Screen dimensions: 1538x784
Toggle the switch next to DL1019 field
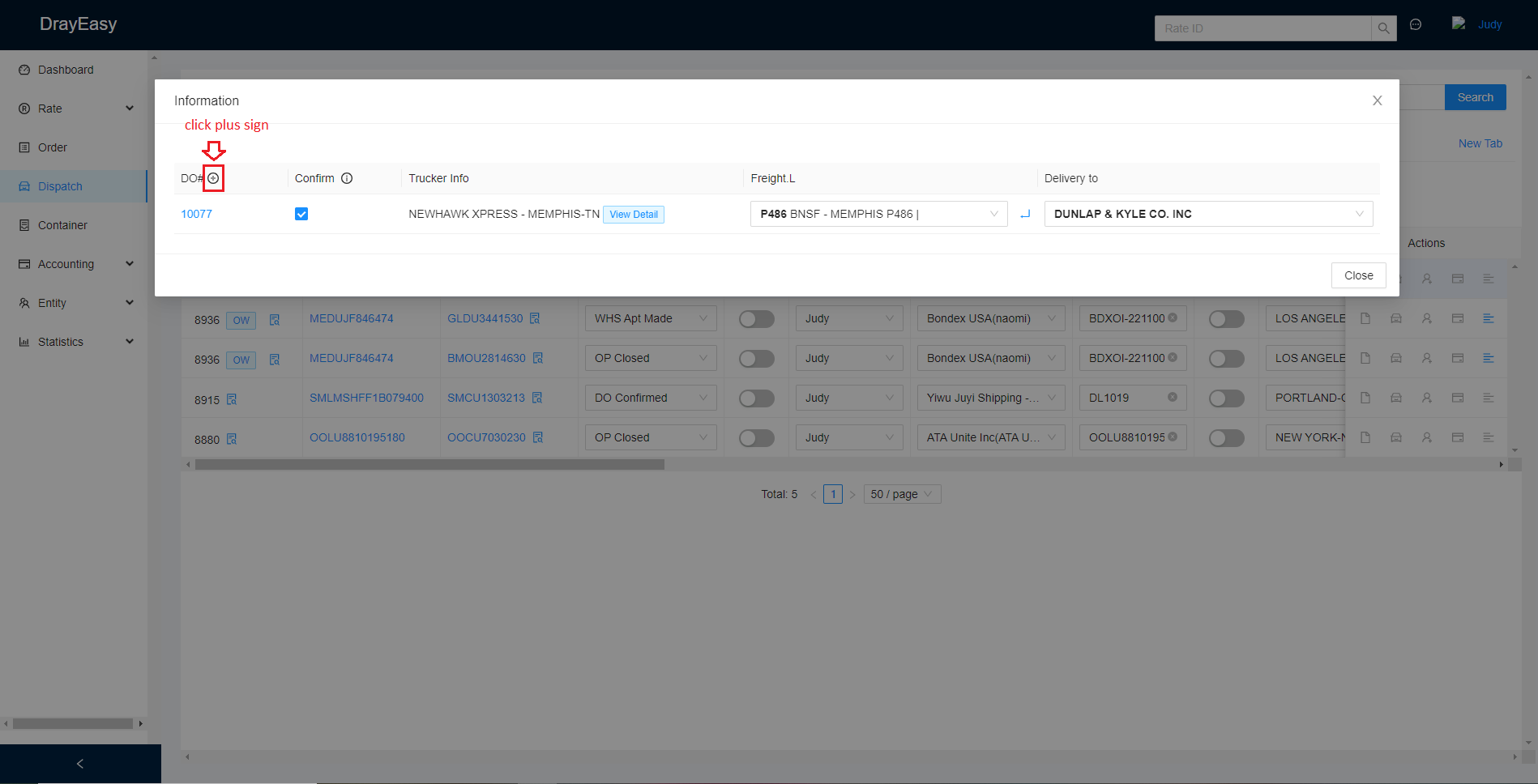point(1226,398)
